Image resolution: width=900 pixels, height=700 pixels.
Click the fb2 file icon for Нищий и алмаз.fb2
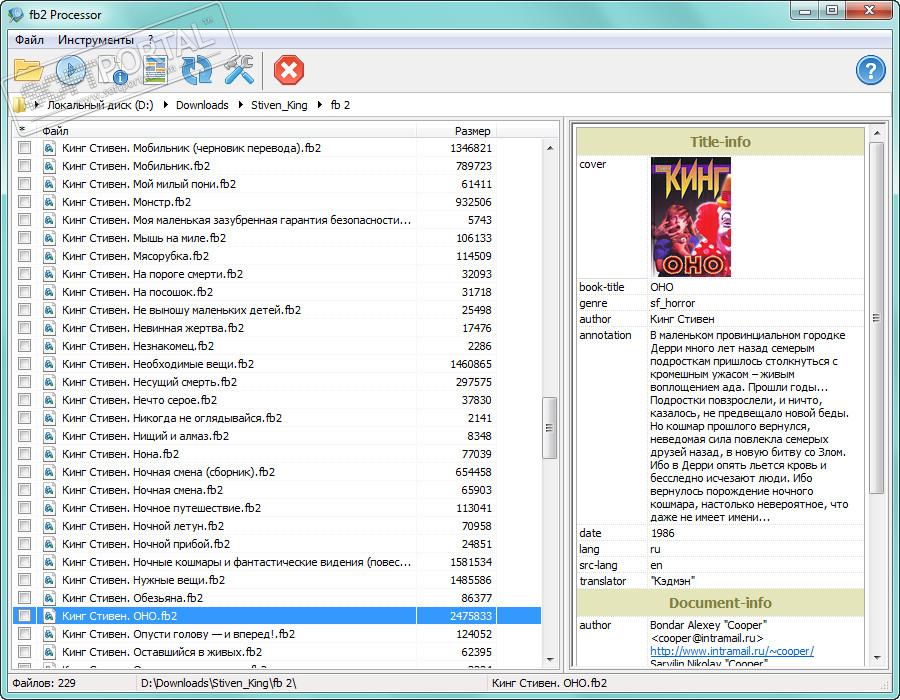49,436
